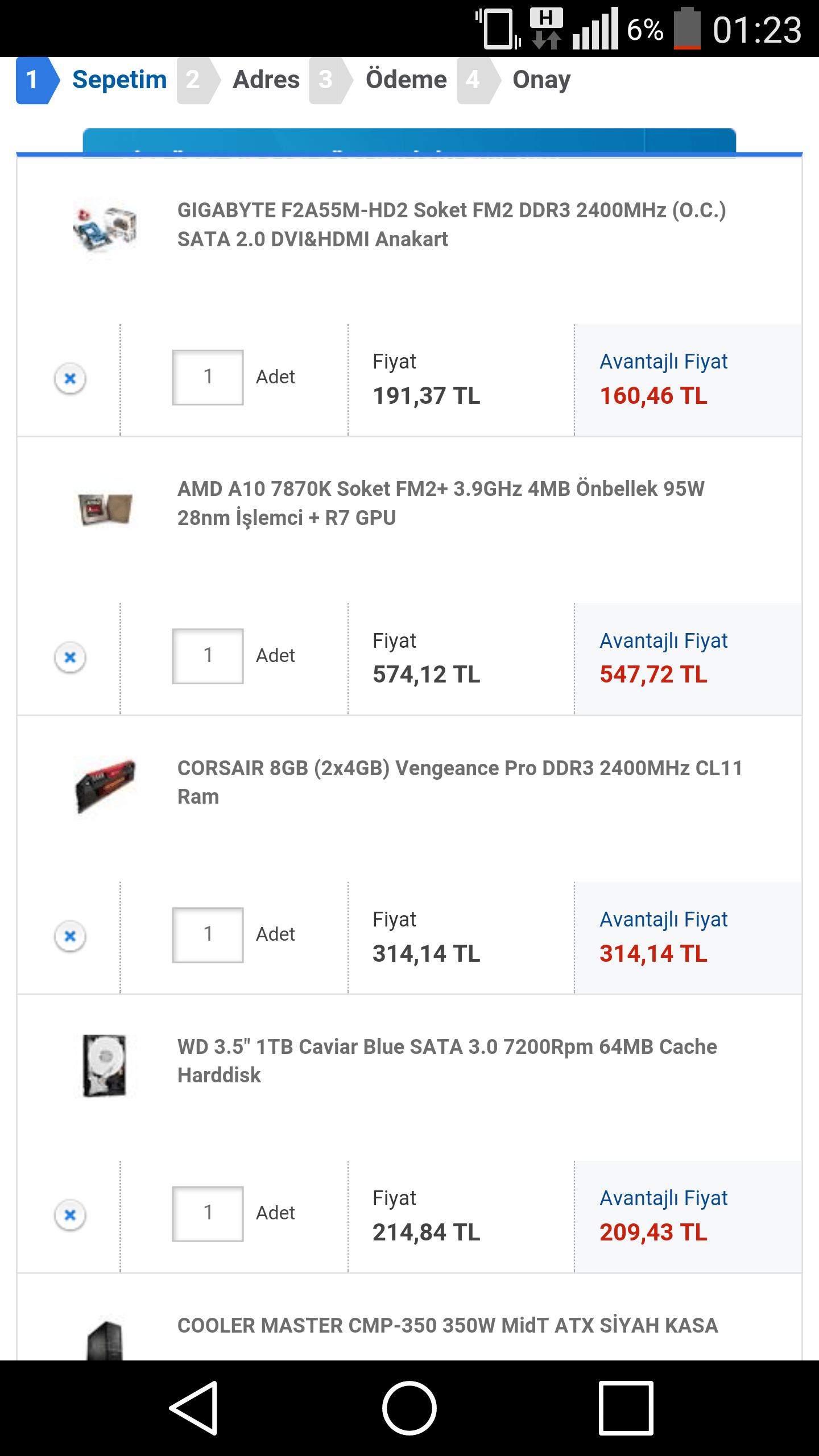Switch to the Ödeme step
Image resolution: width=819 pixels, height=1456 pixels.
click(x=406, y=80)
